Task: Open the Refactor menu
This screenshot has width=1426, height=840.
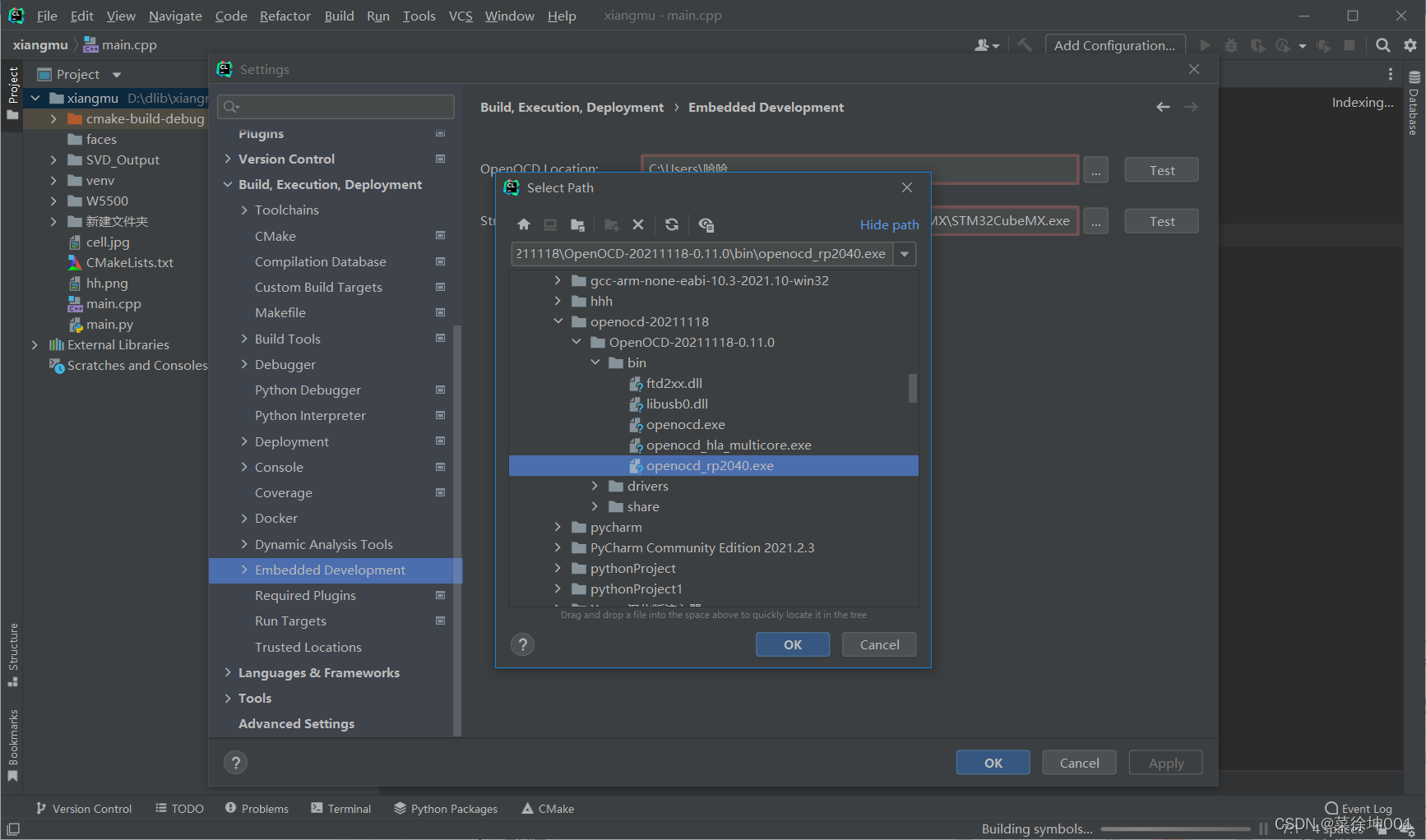Action: 285,16
